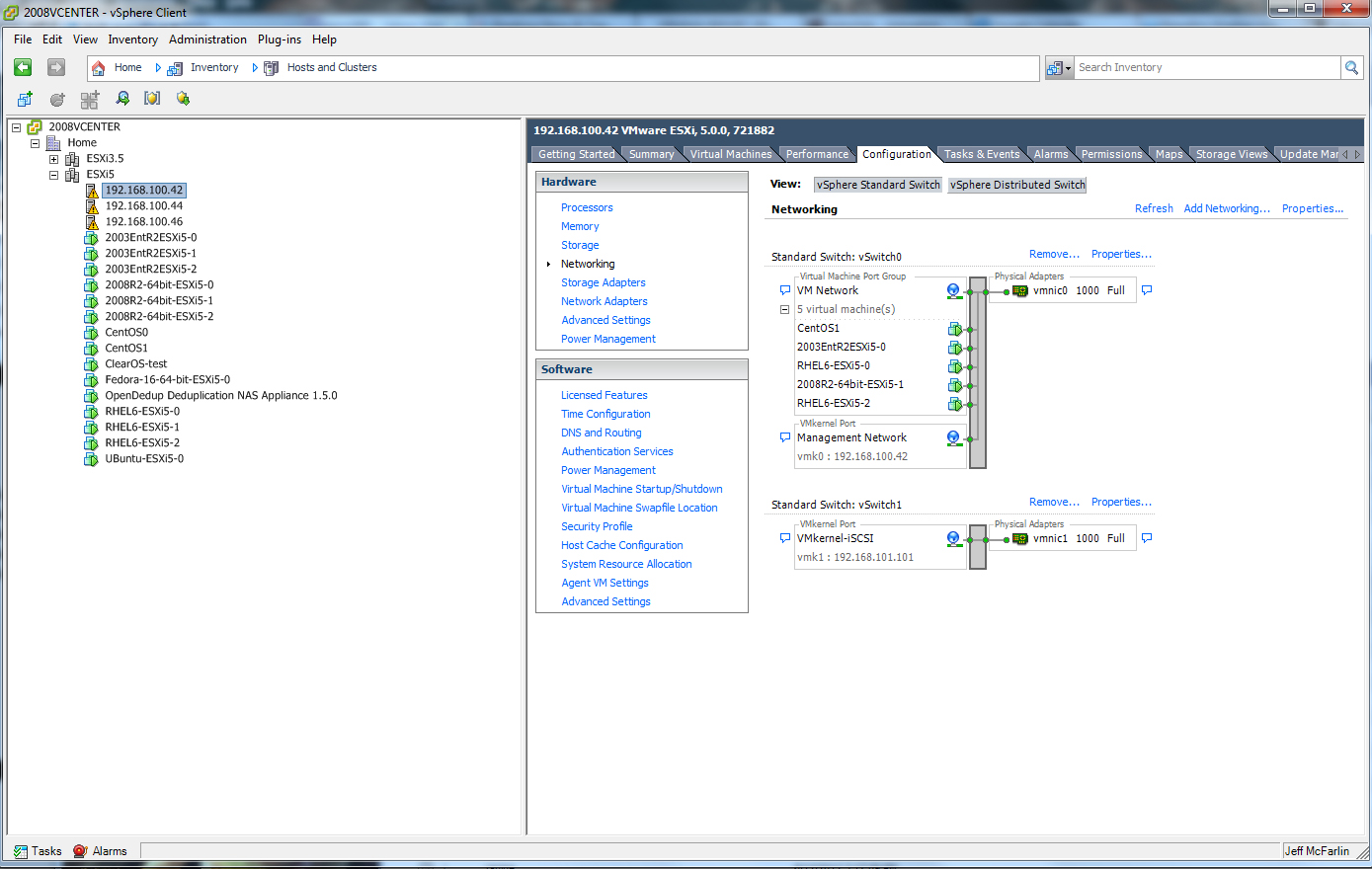Click the vmnic1 physical adapter icon

tap(1020, 539)
